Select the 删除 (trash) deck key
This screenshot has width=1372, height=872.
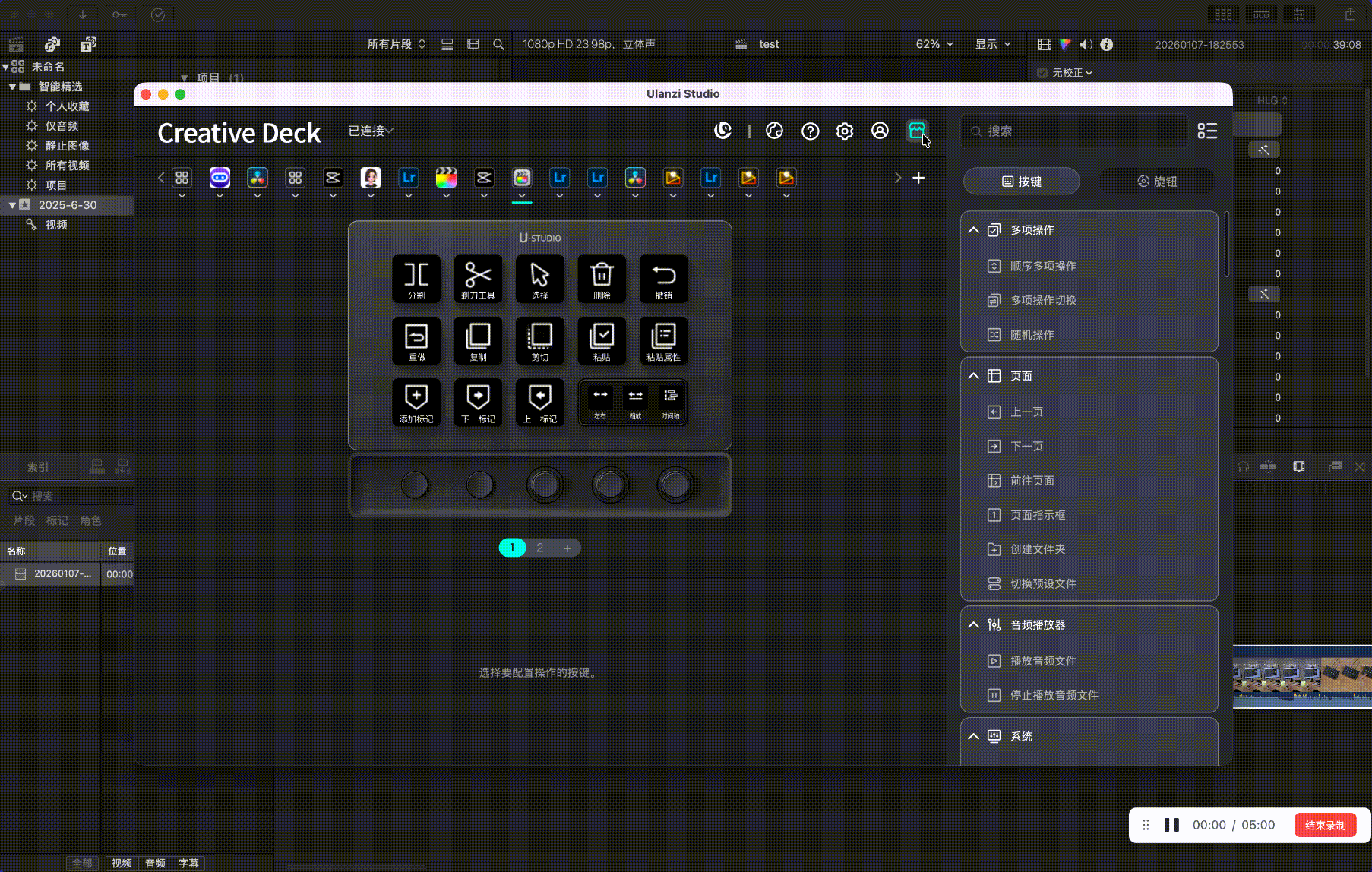tap(601, 279)
